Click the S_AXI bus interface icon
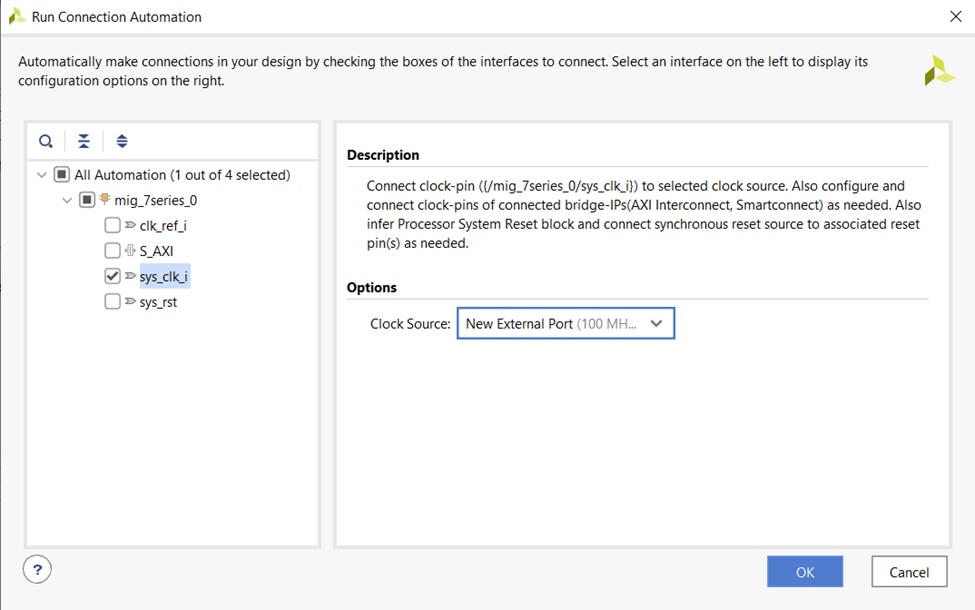Screen dimensions: 975x610 click(x=130, y=251)
